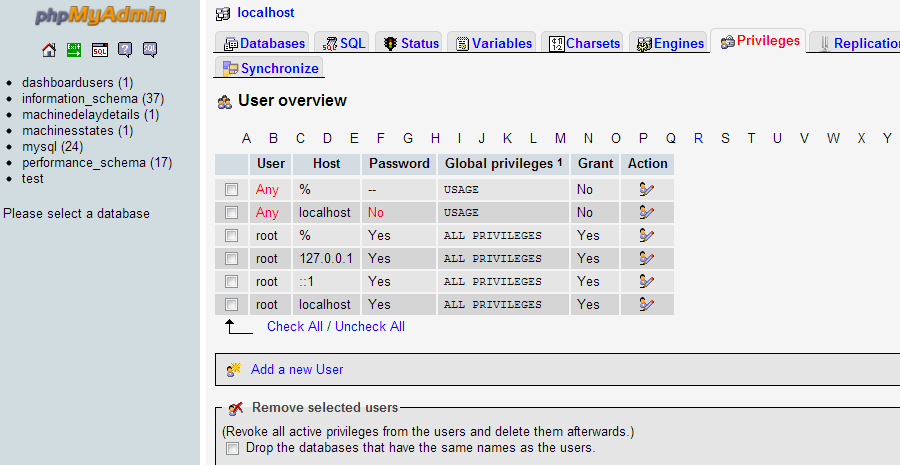Open the Home icon in the sidebar
Viewport: 900px width, 465px height.
49,50
